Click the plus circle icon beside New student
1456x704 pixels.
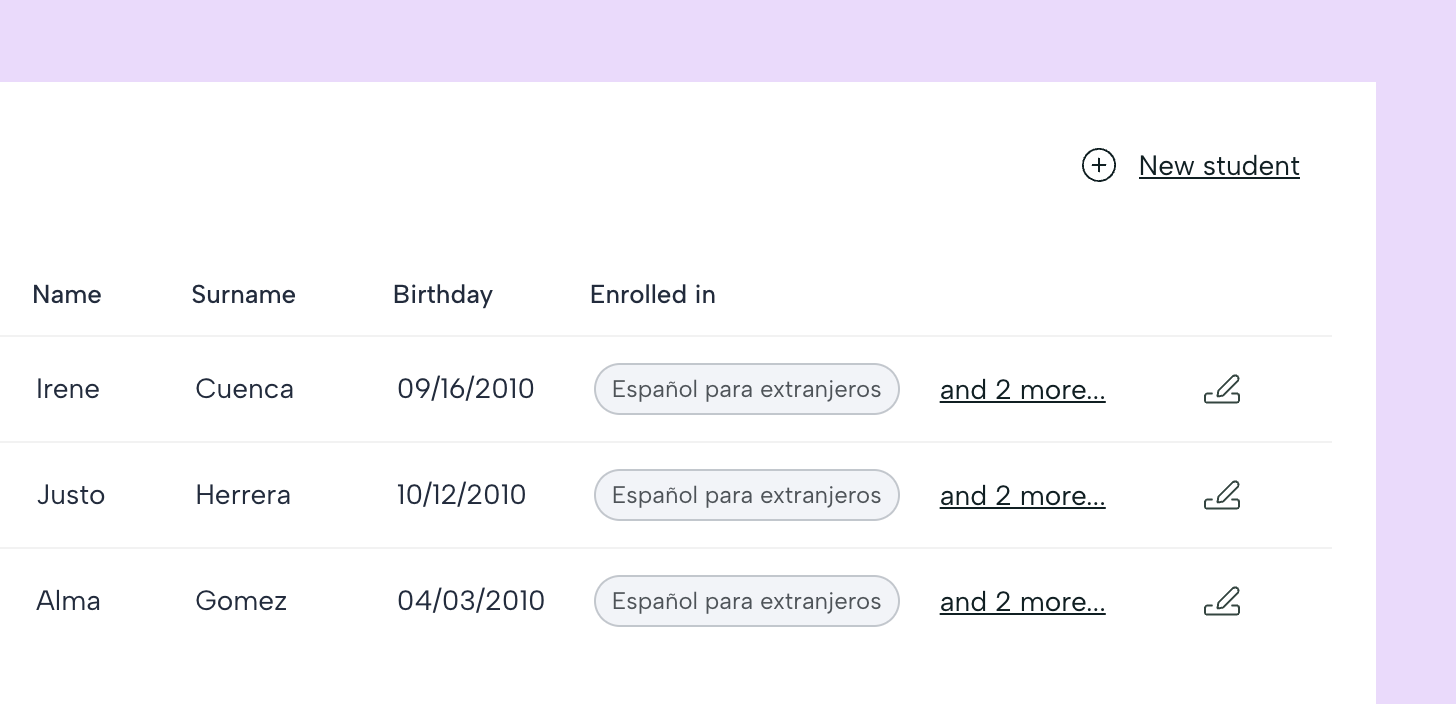pyautogui.click(x=1098, y=165)
